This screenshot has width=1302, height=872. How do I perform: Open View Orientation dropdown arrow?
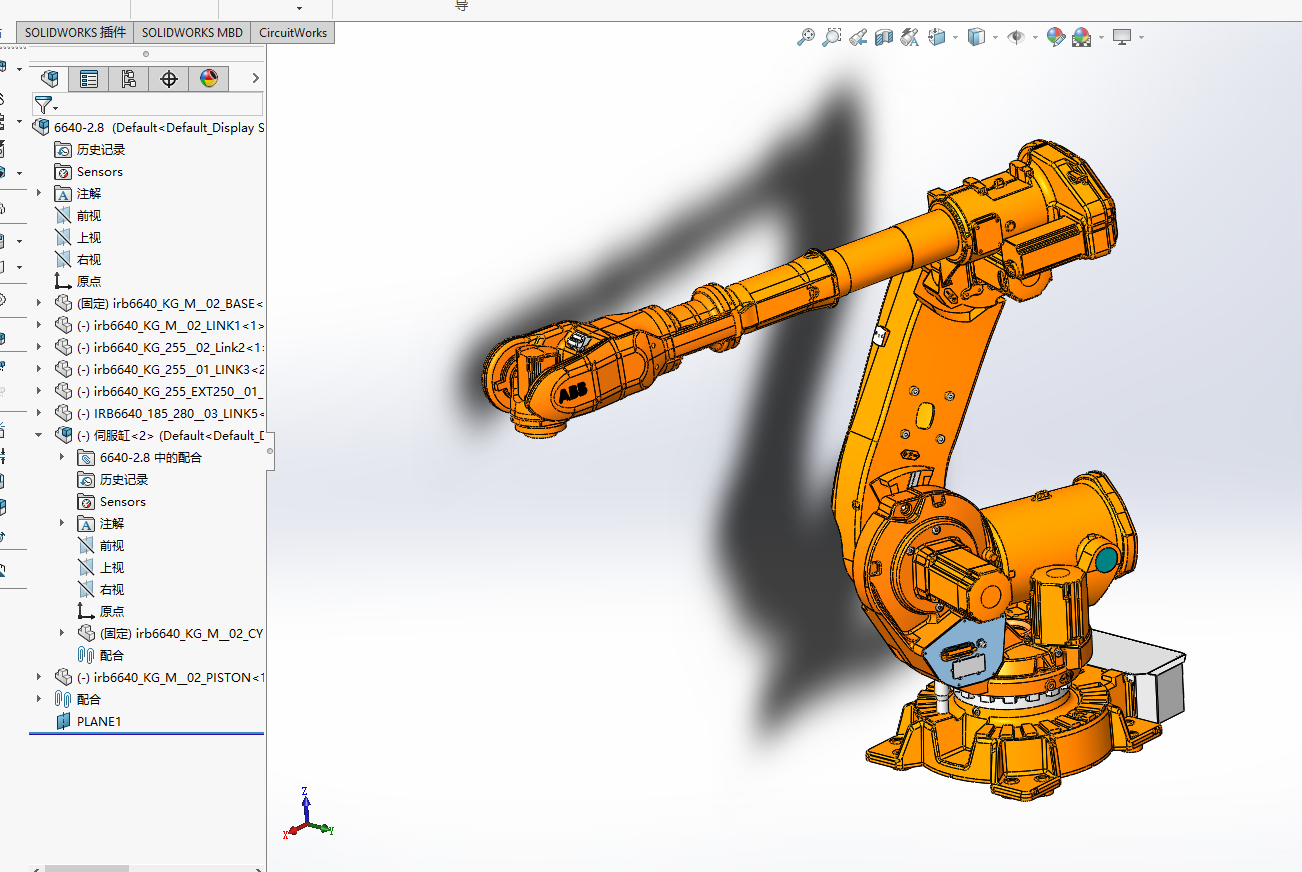(x=955, y=38)
